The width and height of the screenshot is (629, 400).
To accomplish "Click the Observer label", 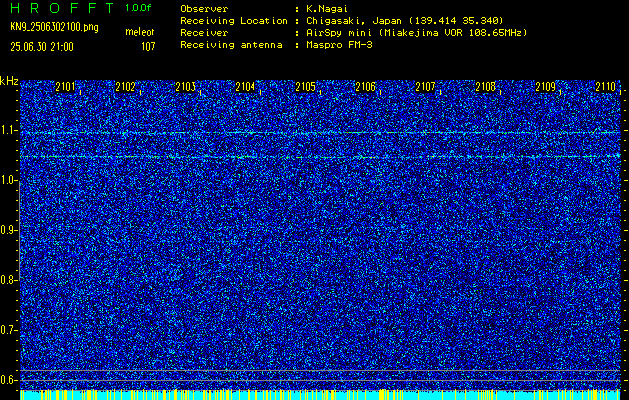I will [x=204, y=9].
